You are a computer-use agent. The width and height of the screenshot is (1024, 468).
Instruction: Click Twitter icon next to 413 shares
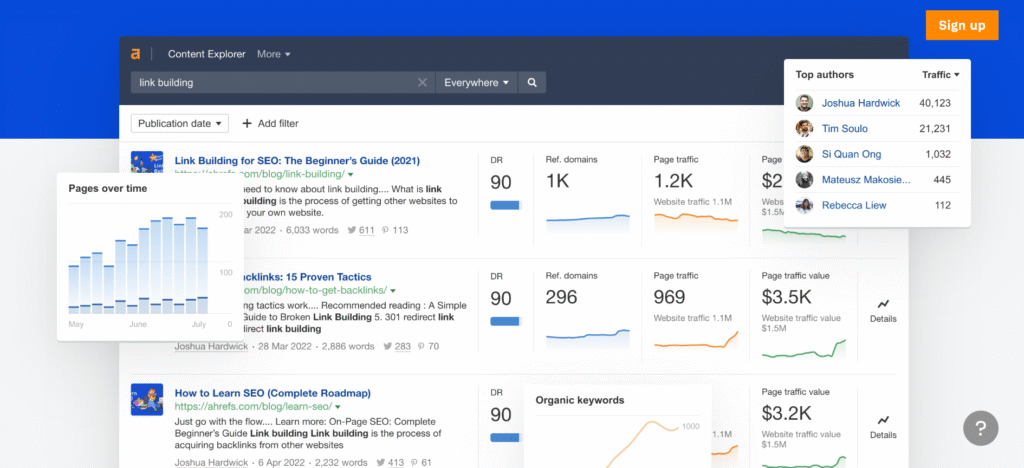tap(381, 463)
